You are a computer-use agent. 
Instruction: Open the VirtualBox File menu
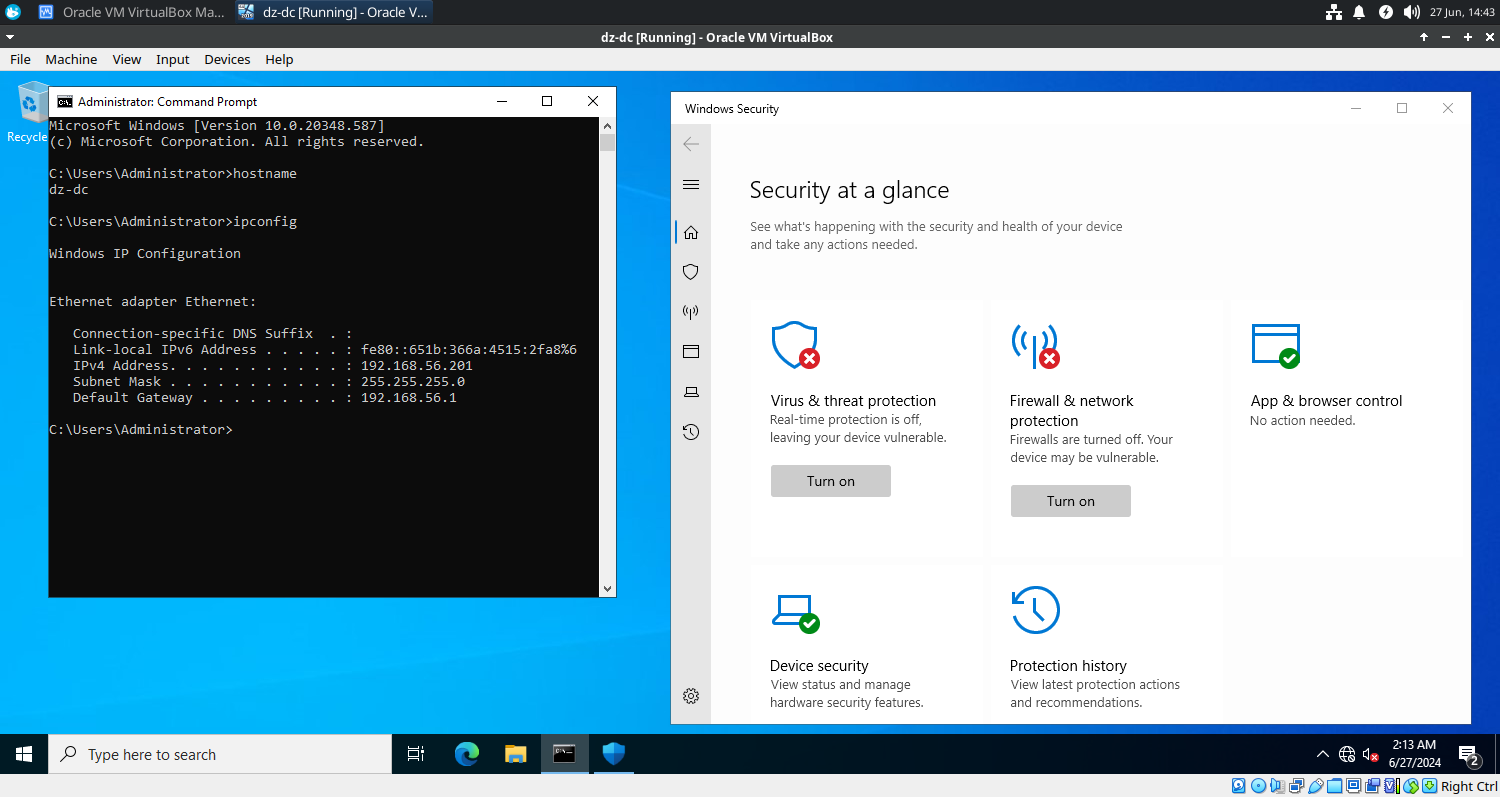20,59
